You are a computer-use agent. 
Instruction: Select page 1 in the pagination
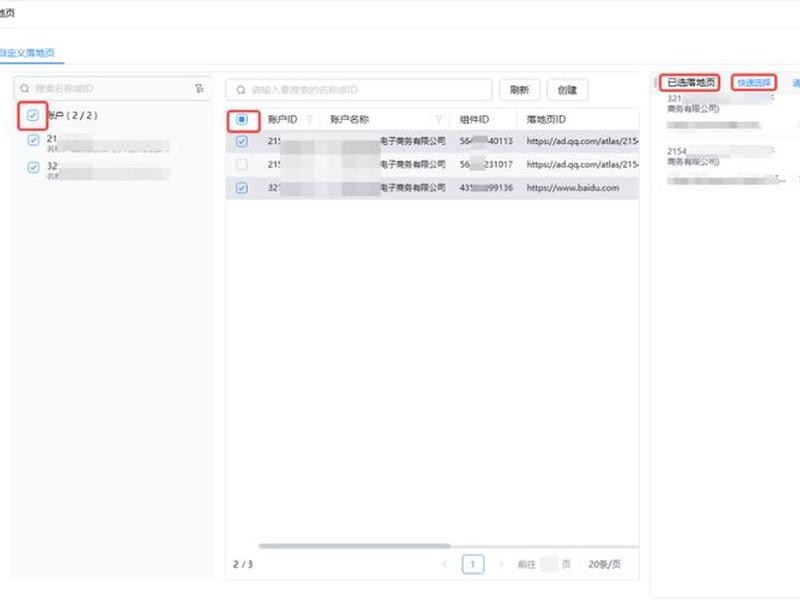[x=473, y=564]
